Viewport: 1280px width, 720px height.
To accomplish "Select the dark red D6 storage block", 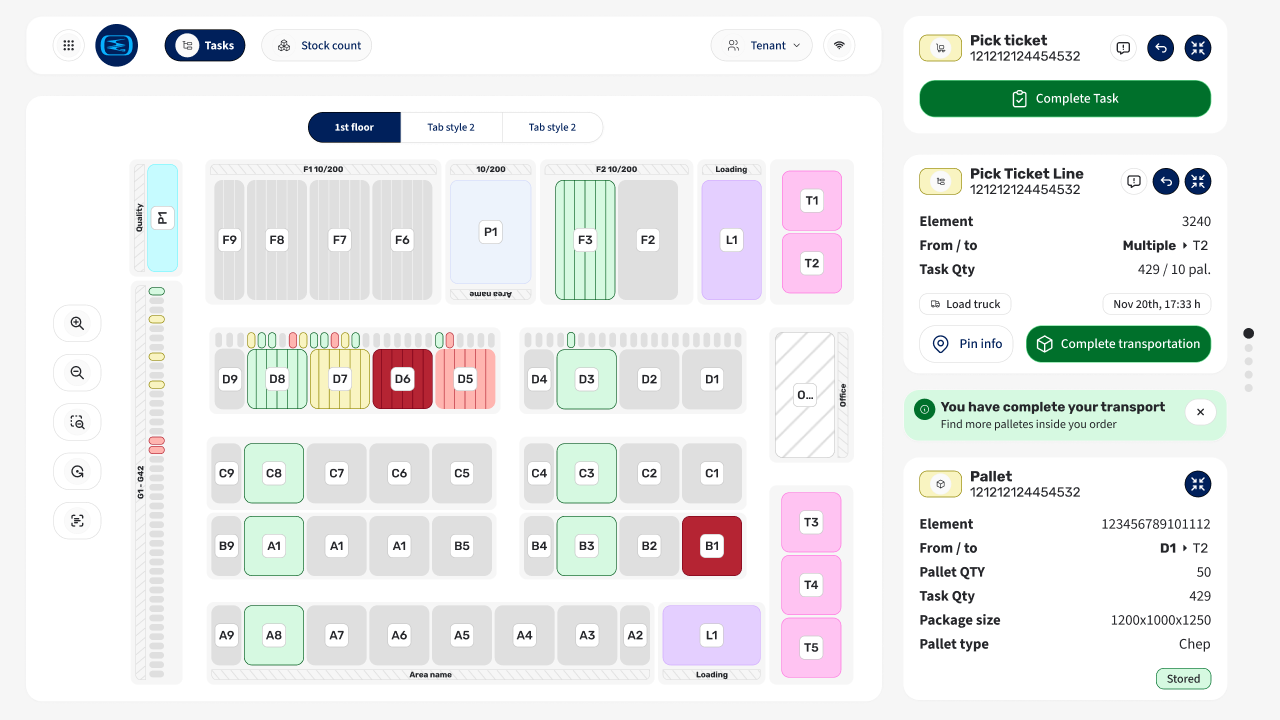I will coord(403,379).
